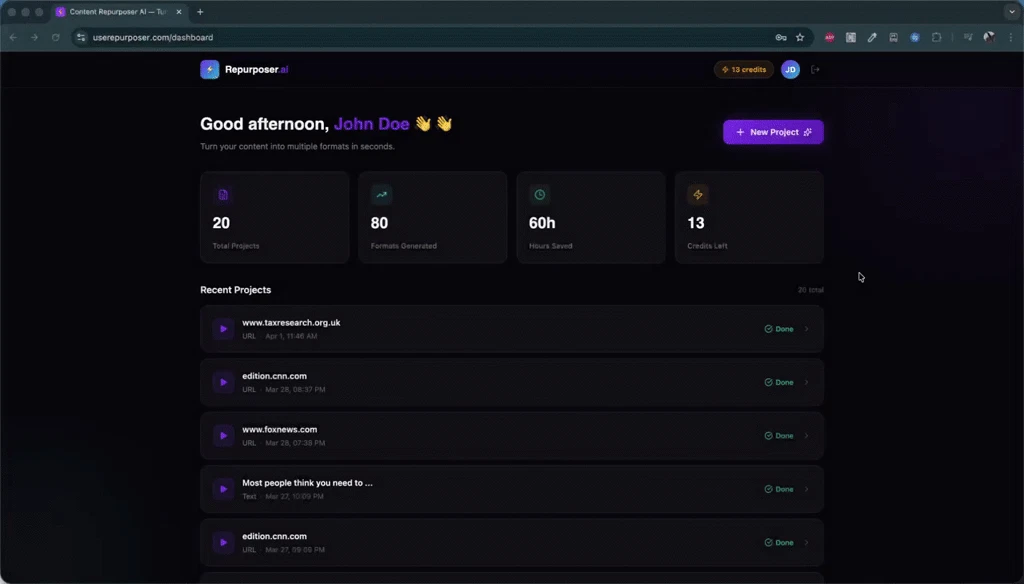The image size is (1024, 584).
Task: Expand chevron on edition.cnn.com Mar 28 row
Action: (807, 383)
